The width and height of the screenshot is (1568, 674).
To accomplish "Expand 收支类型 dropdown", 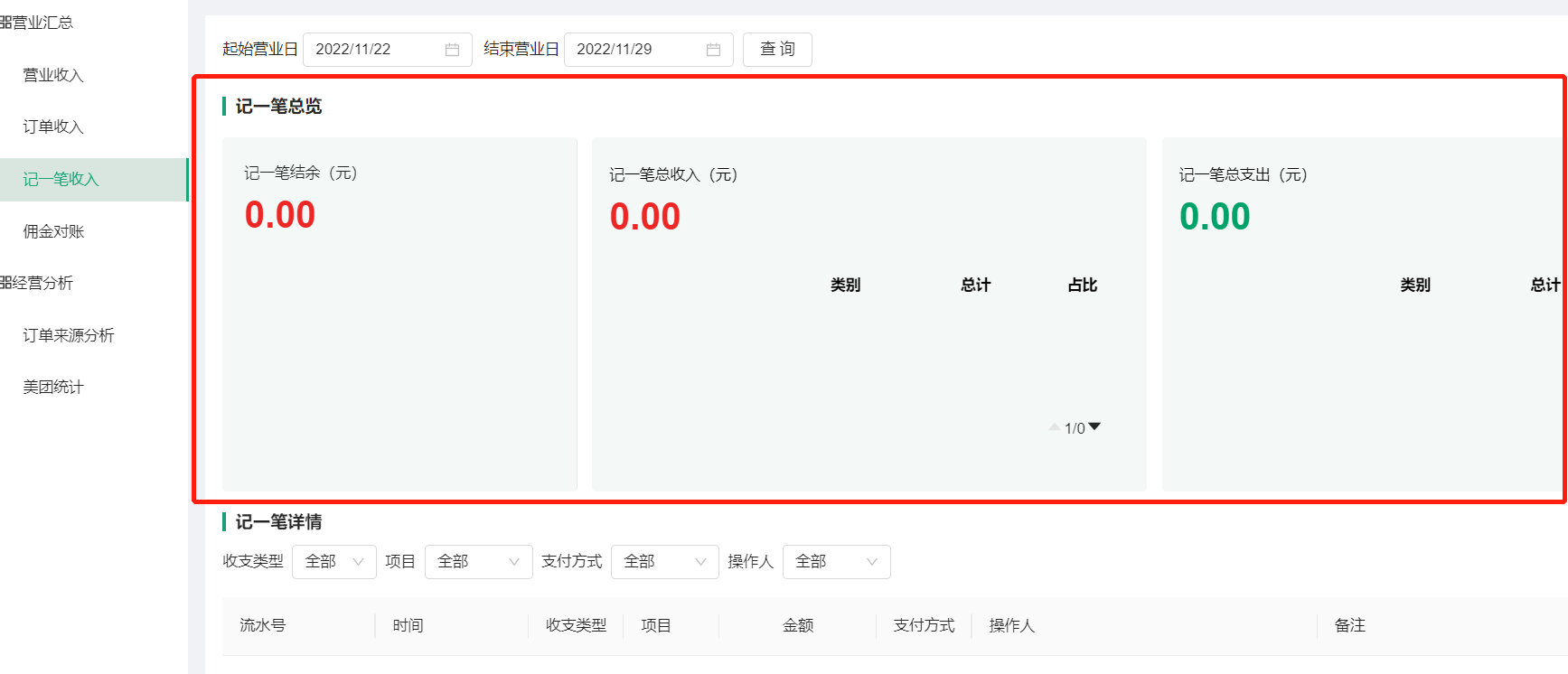I will pyautogui.click(x=334, y=562).
